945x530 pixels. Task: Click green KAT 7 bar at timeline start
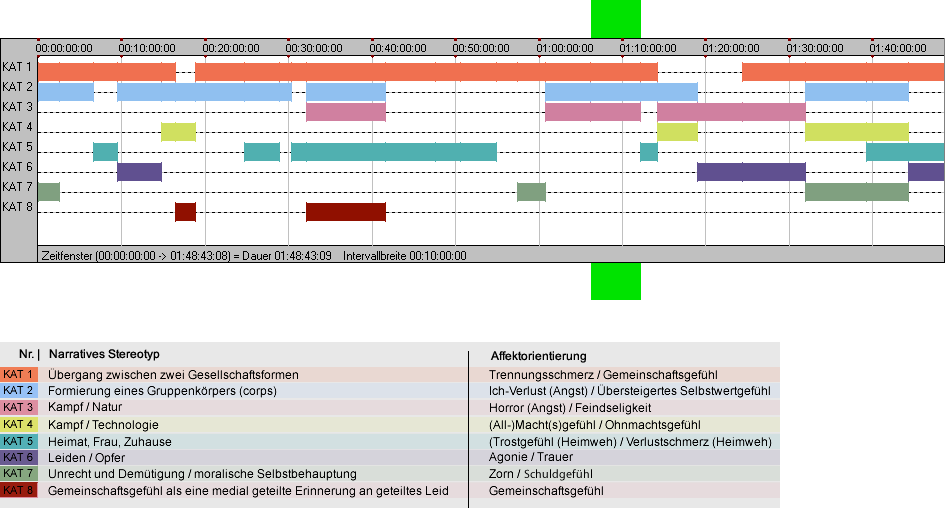[49, 192]
